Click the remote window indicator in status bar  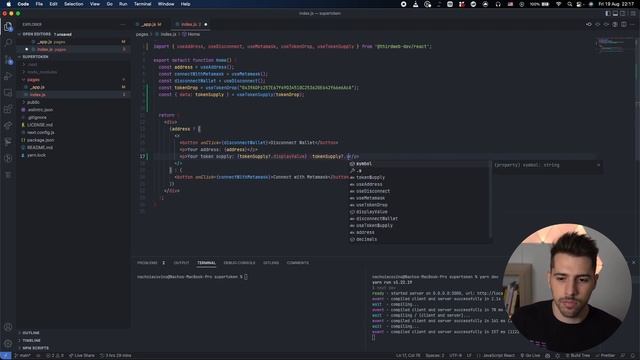pos(5,356)
